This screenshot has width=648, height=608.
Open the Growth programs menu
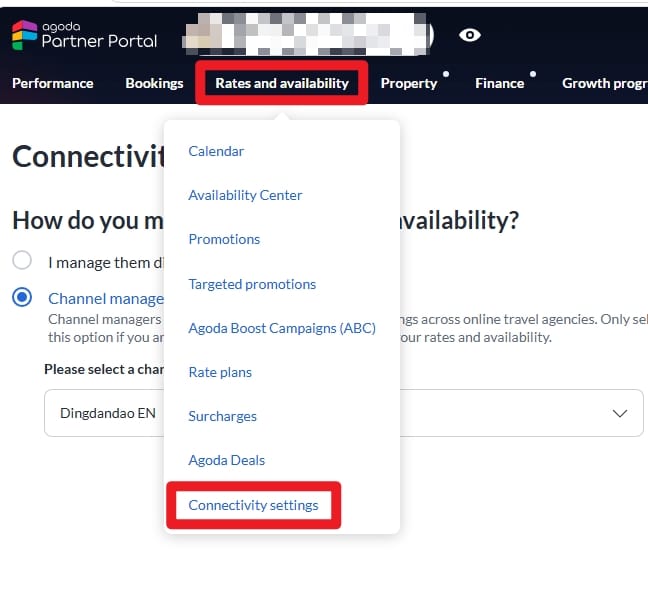click(x=605, y=83)
